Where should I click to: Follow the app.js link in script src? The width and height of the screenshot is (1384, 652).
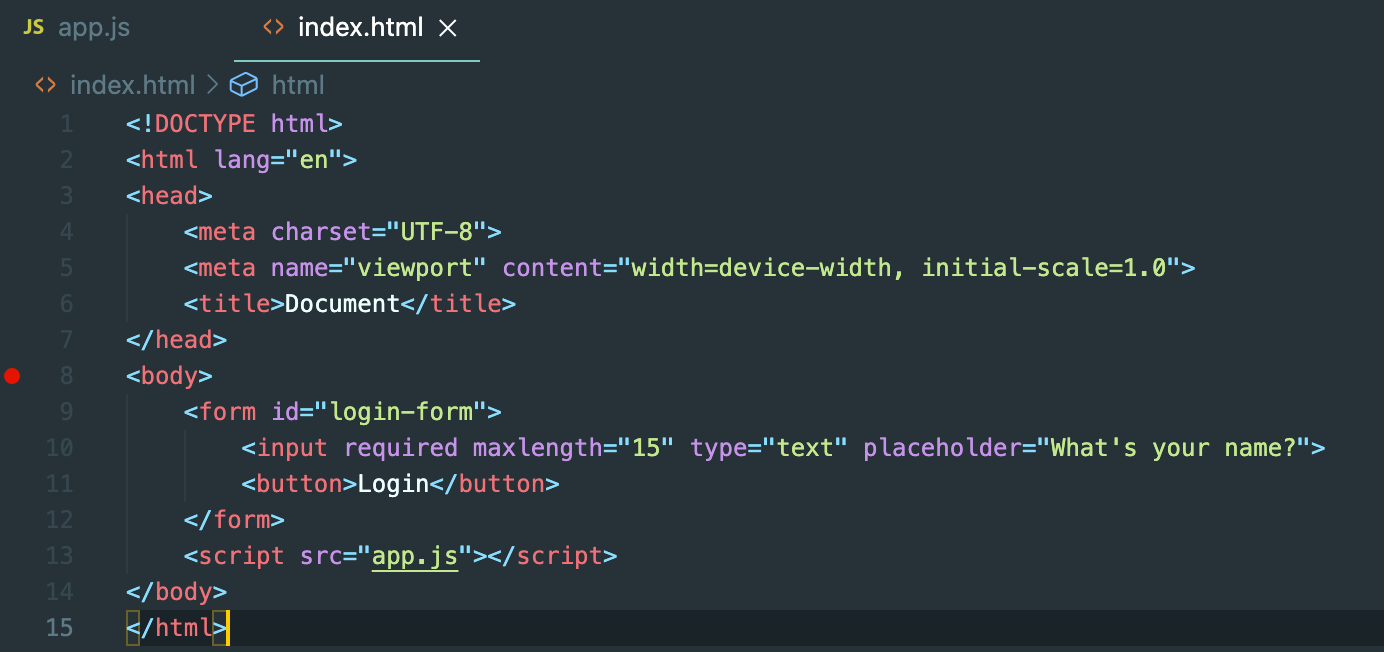pos(414,556)
